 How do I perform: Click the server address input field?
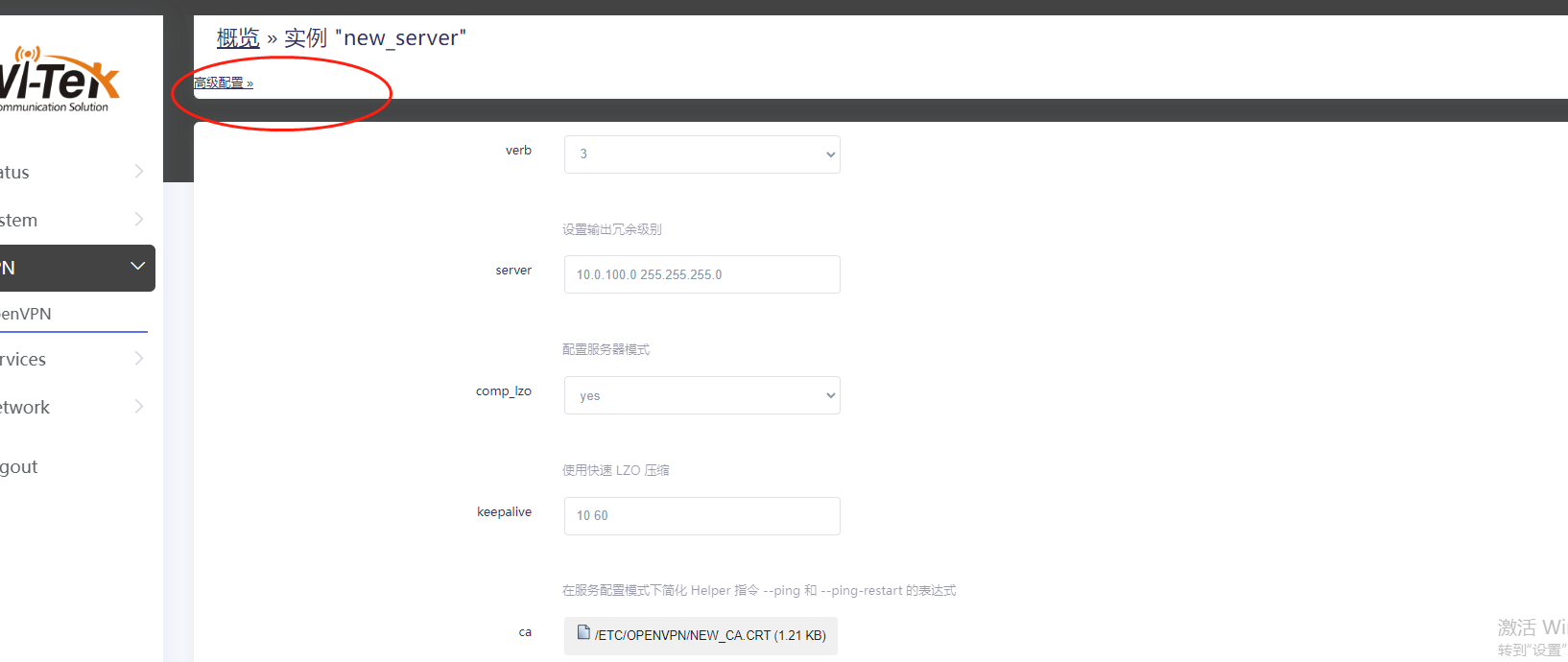701,274
